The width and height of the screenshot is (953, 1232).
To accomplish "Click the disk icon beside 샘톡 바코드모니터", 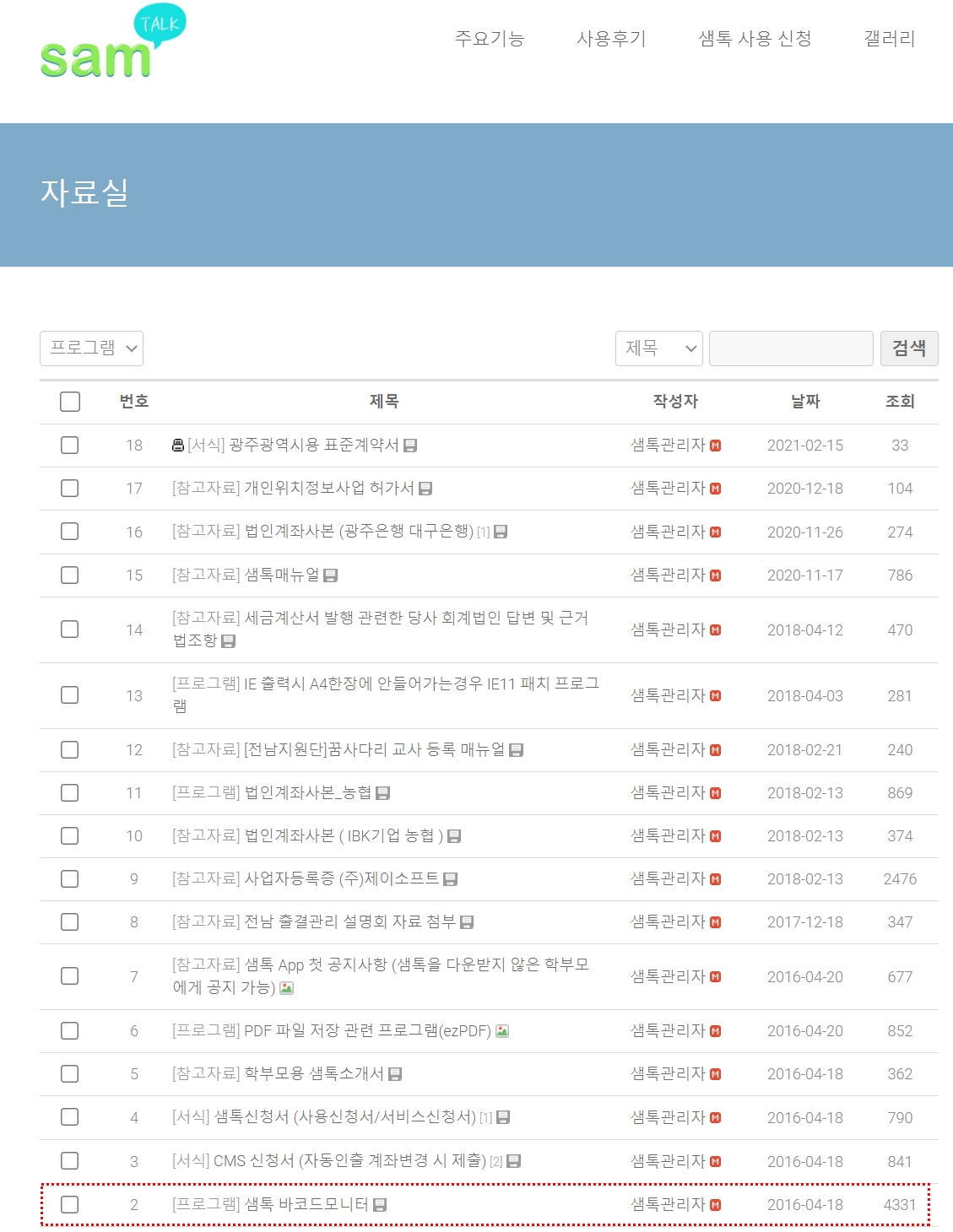I will (380, 1205).
